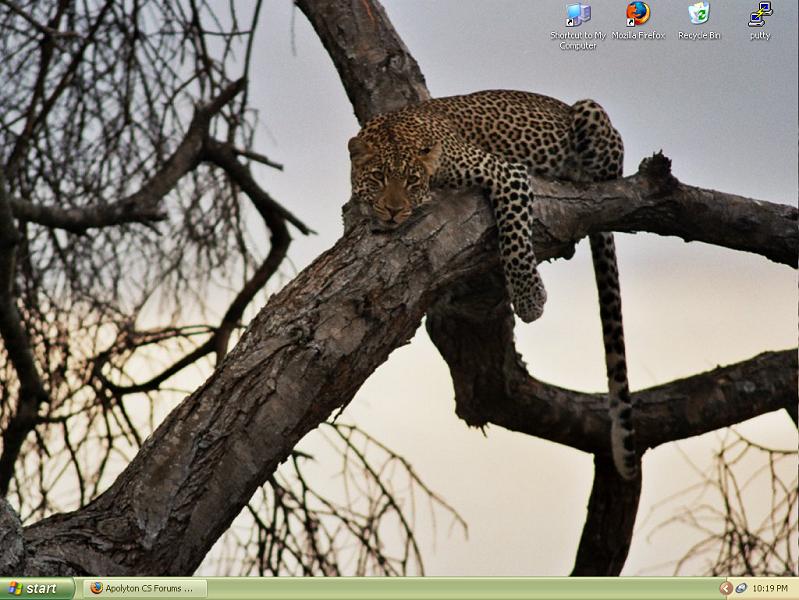799x600 pixels.
Task: Click the "putty" label under its icon
Action: (x=760, y=36)
